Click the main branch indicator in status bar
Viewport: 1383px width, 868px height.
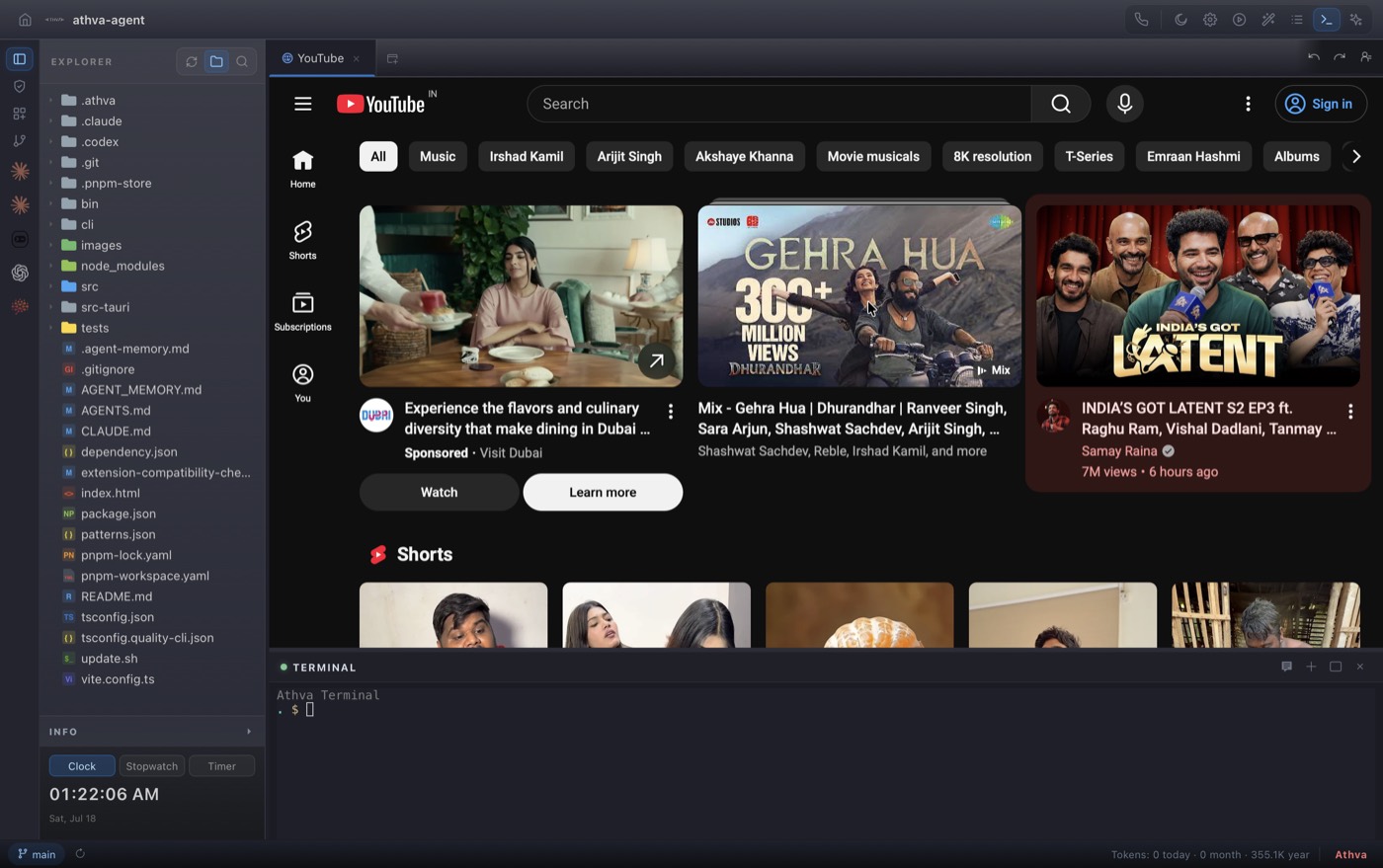coord(37,854)
